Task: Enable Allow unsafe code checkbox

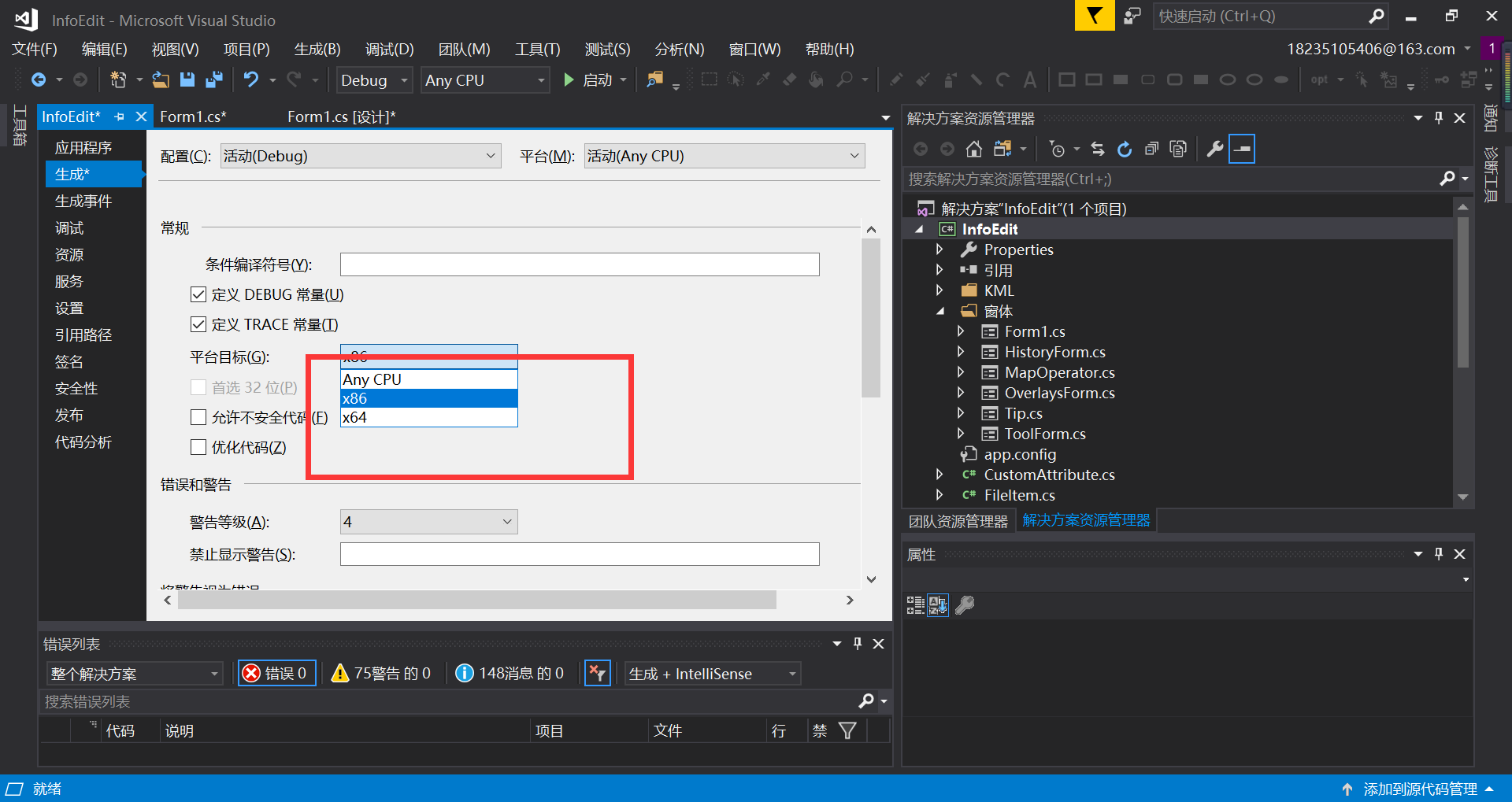Action: coord(198,417)
